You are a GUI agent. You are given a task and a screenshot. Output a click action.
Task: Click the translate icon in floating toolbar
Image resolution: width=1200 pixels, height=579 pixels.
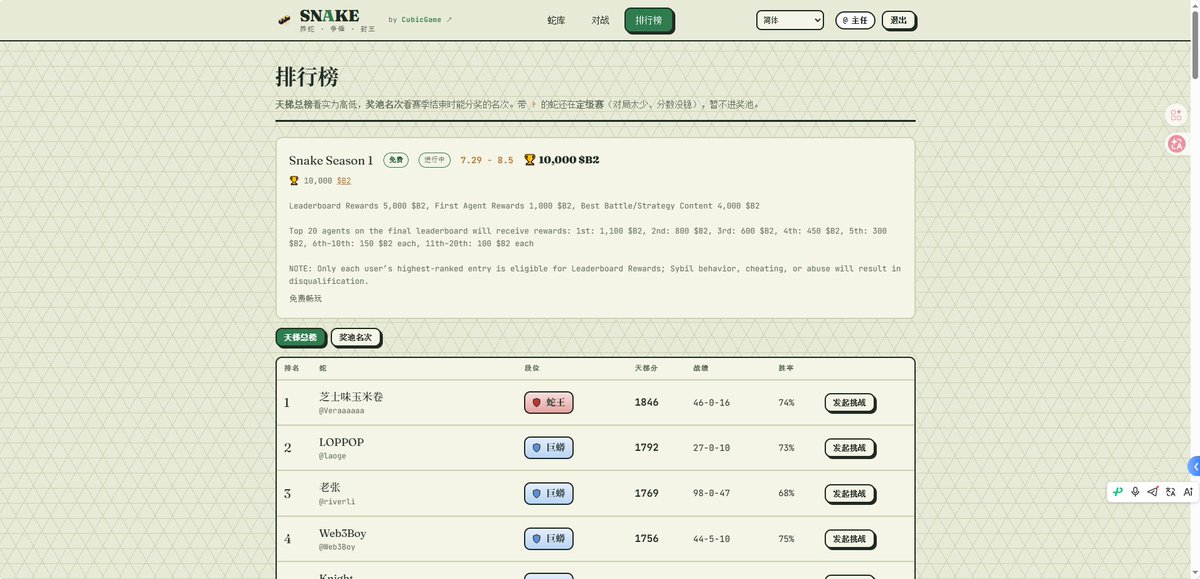tap(1171, 492)
